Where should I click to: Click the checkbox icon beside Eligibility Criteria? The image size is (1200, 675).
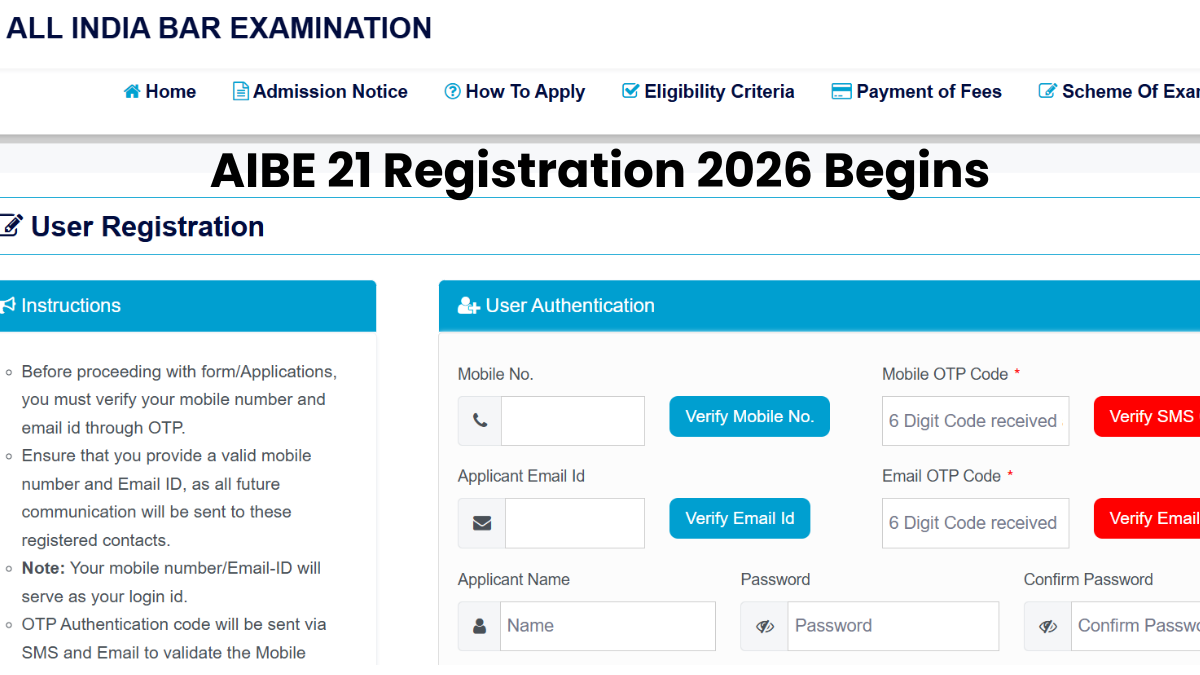click(x=630, y=90)
